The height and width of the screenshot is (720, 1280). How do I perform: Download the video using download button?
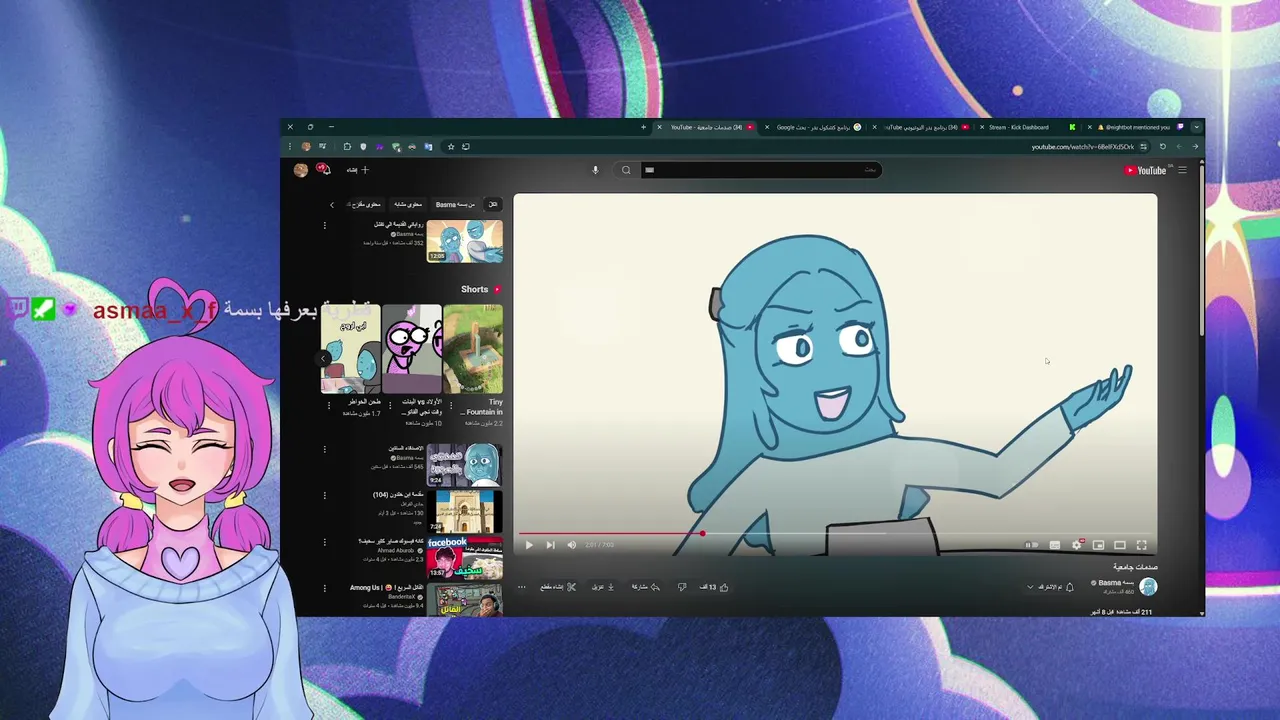tap(602, 587)
